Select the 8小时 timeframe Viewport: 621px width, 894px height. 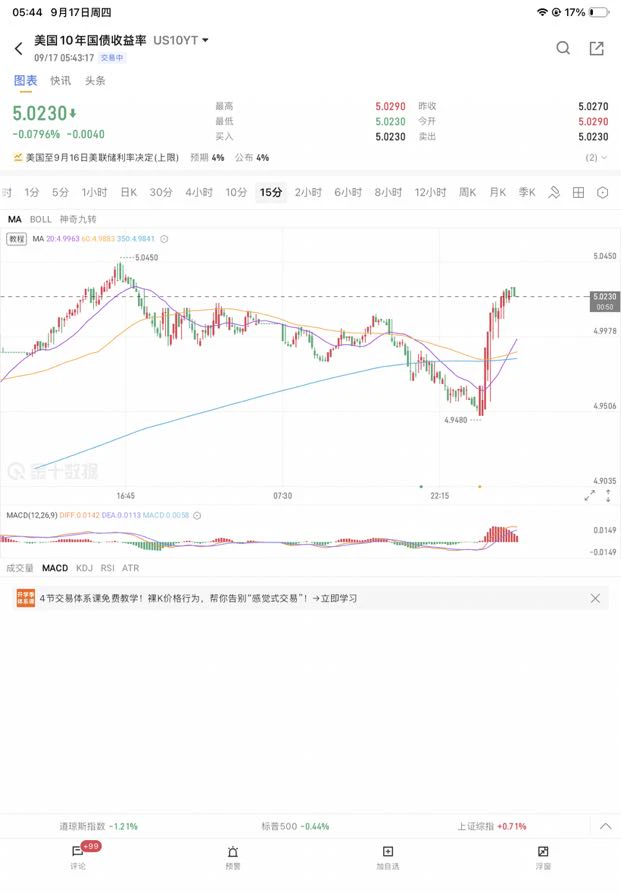pyautogui.click(x=388, y=193)
